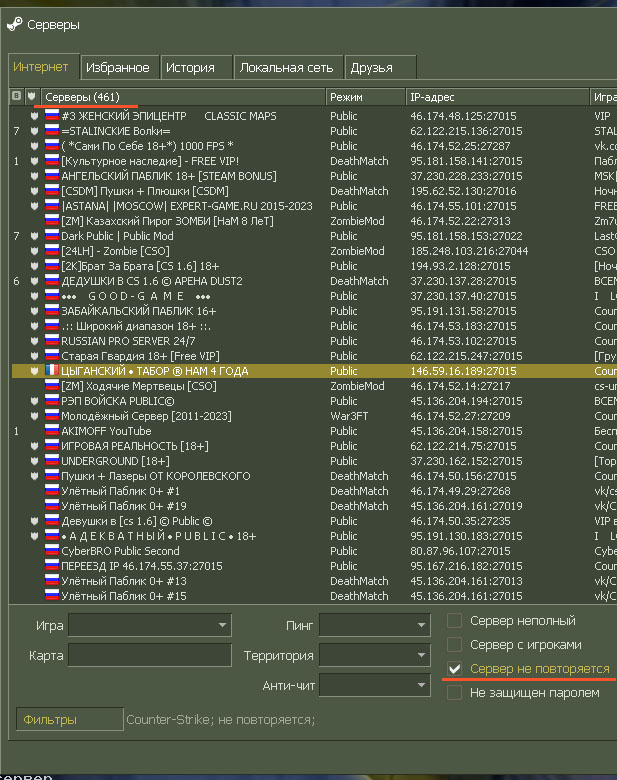Click Russian flag on Dark Public row
The image size is (617, 780).
(52, 236)
